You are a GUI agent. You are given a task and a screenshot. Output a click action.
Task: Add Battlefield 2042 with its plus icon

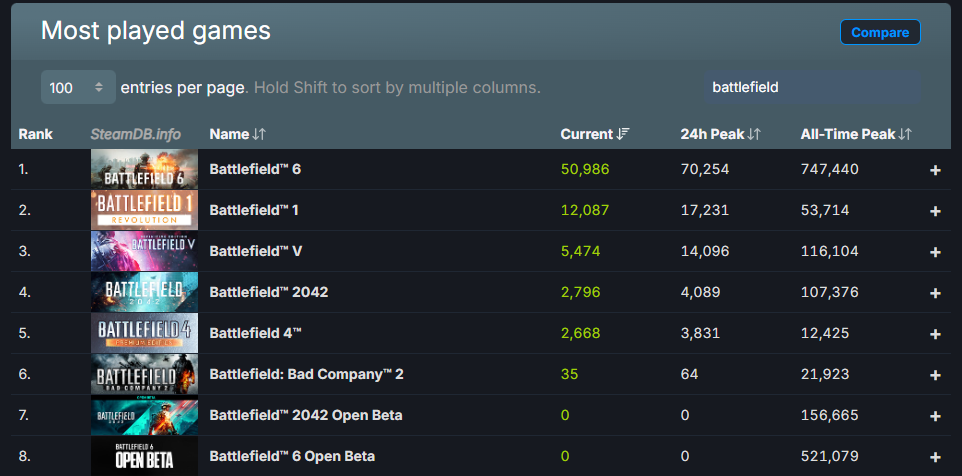click(x=935, y=293)
